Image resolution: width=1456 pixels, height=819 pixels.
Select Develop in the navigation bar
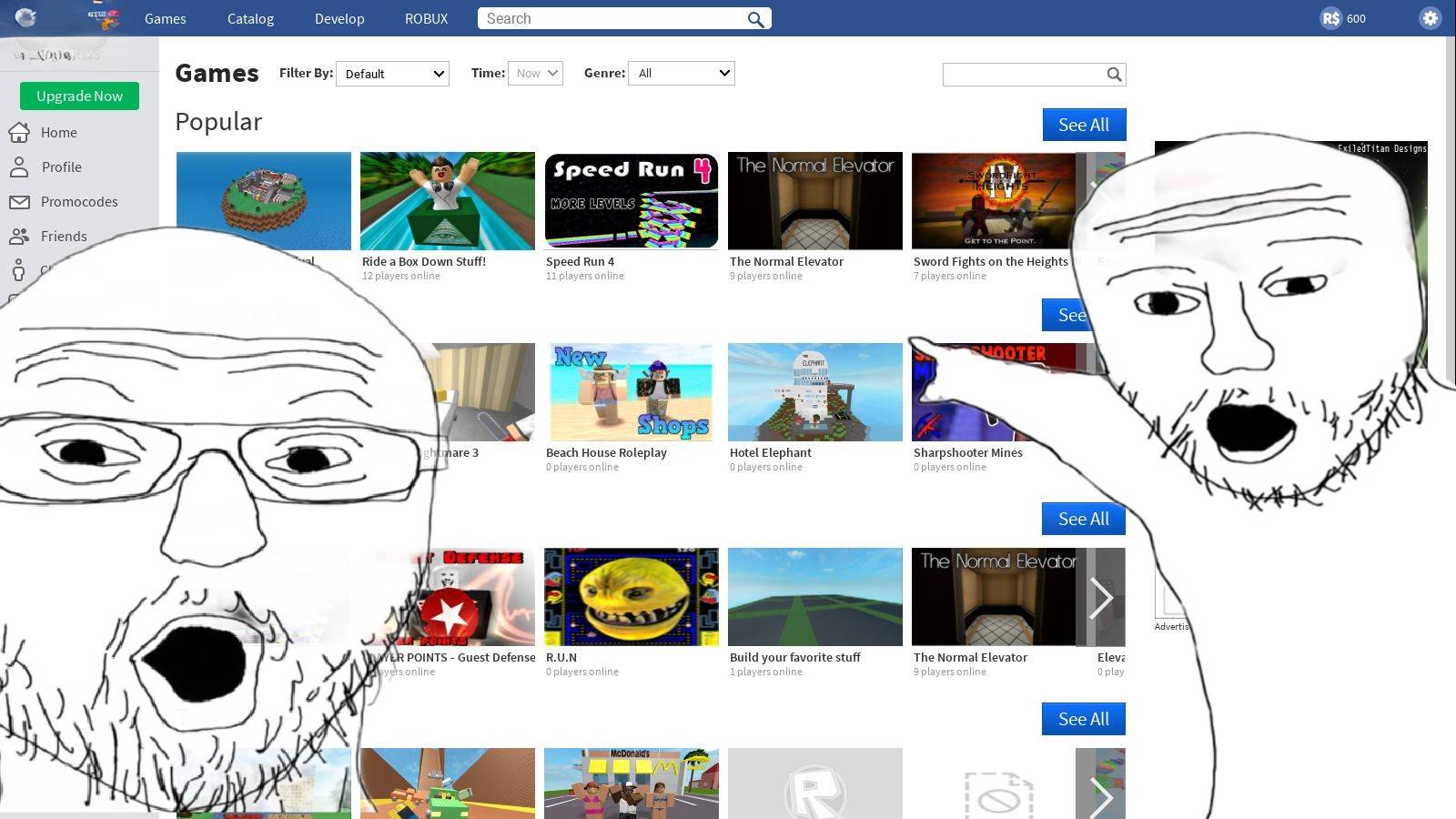[x=339, y=18]
